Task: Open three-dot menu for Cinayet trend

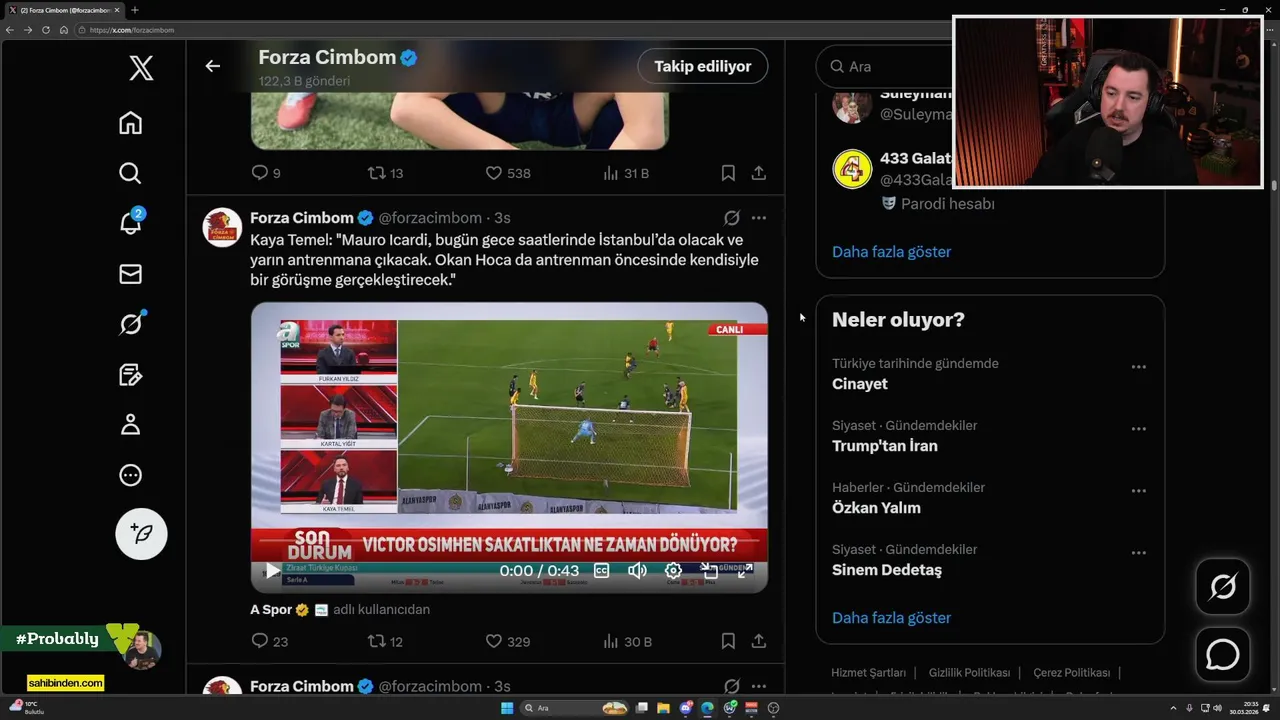Action: click(x=1138, y=367)
